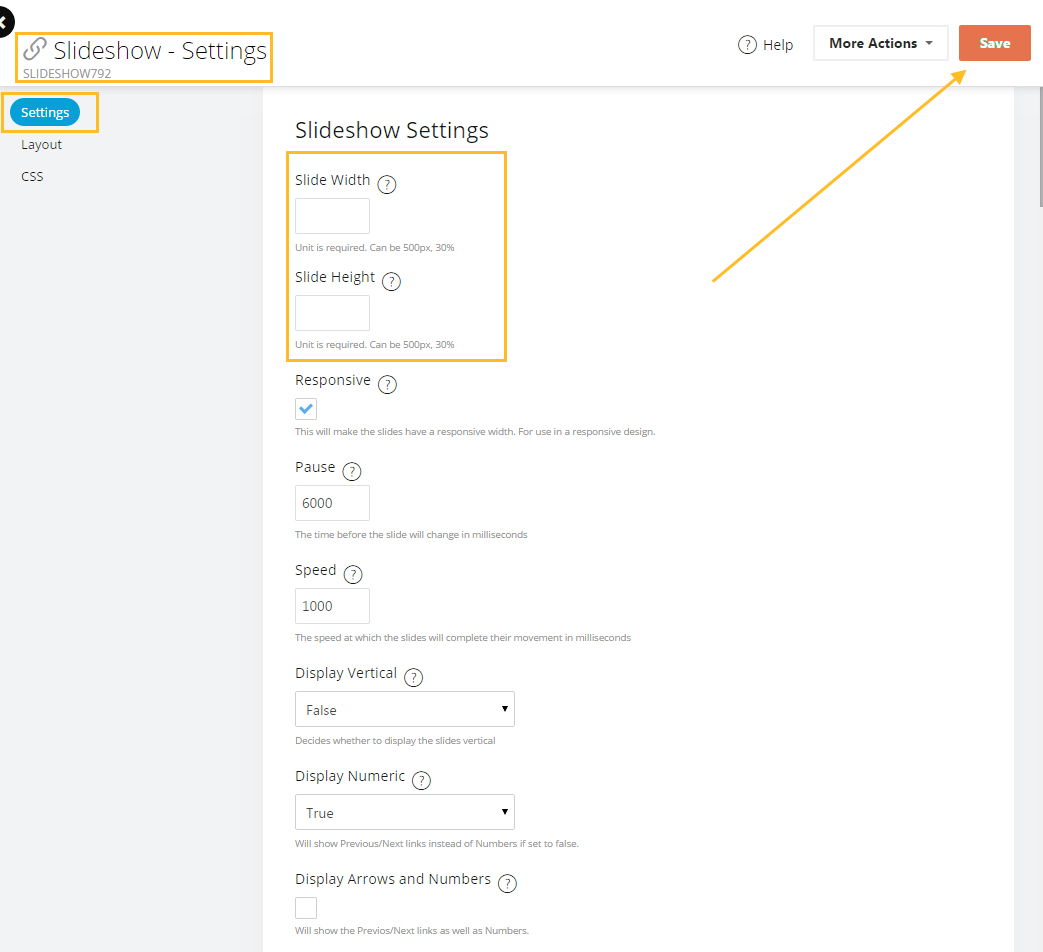The height and width of the screenshot is (952, 1043).
Task: Expand the More Actions menu
Action: [880, 43]
